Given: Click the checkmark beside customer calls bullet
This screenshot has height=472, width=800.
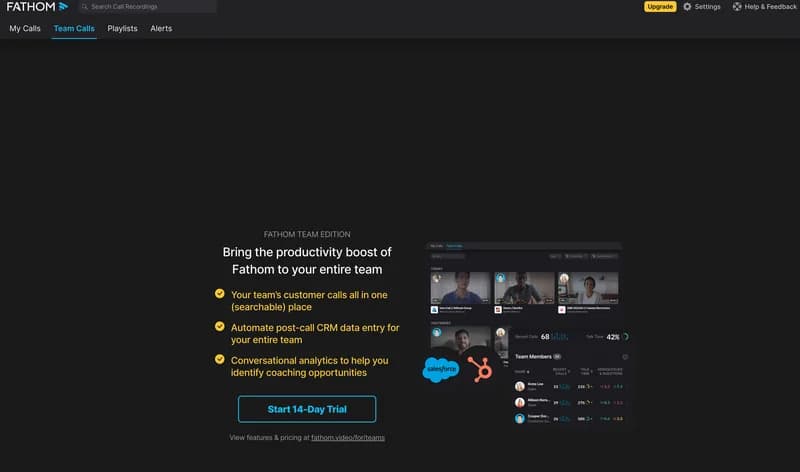Looking at the screenshot, I should [219, 294].
